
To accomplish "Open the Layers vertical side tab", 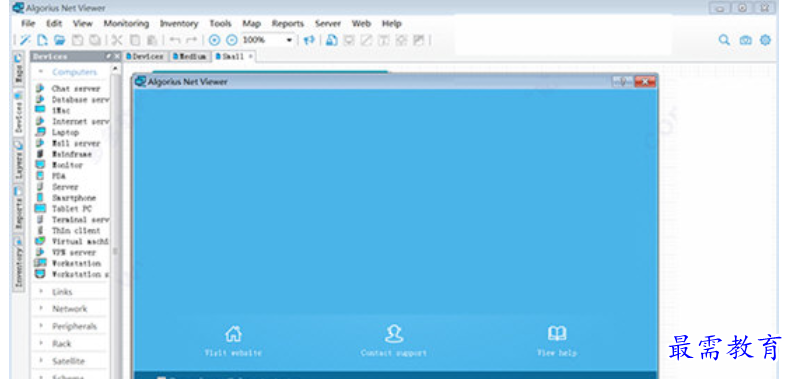I will pos(18,161).
